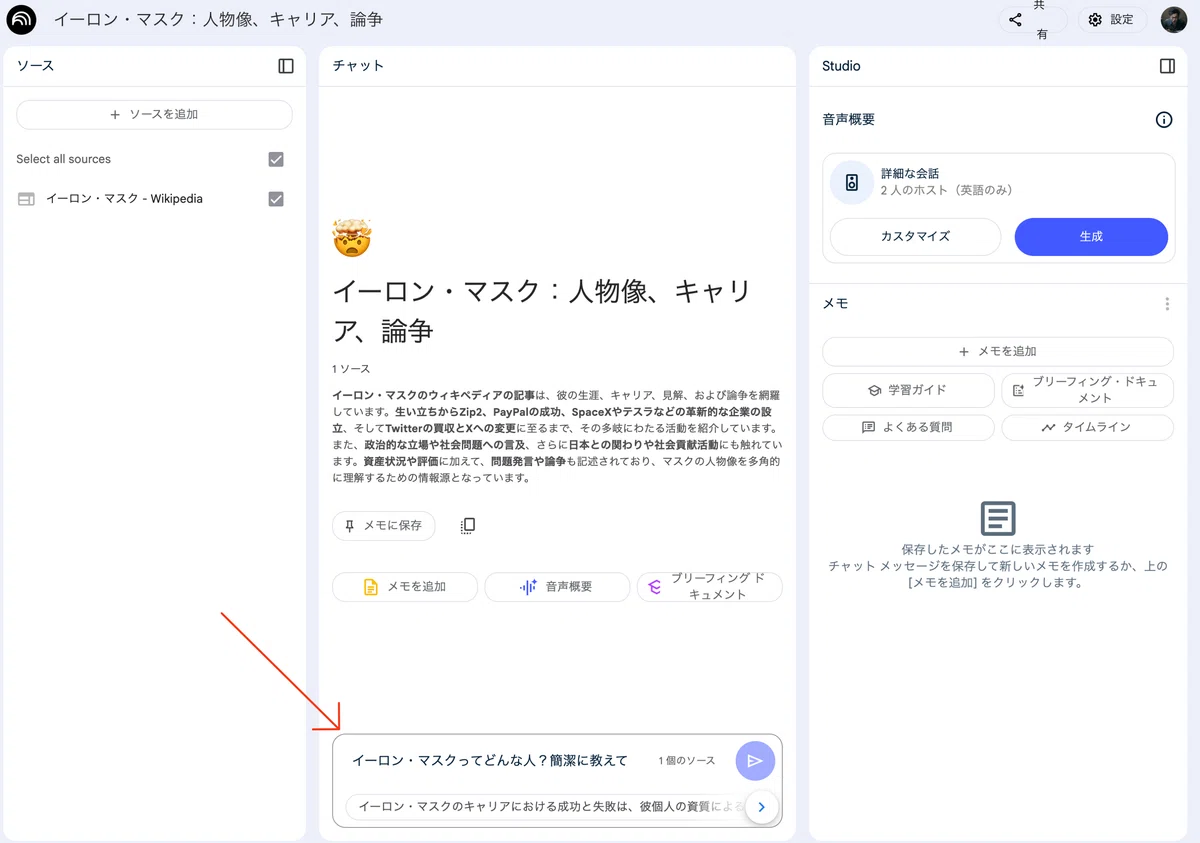This screenshot has width=1200, height=843.
Task: Click the ソースを追加 button
Action: pos(154,115)
